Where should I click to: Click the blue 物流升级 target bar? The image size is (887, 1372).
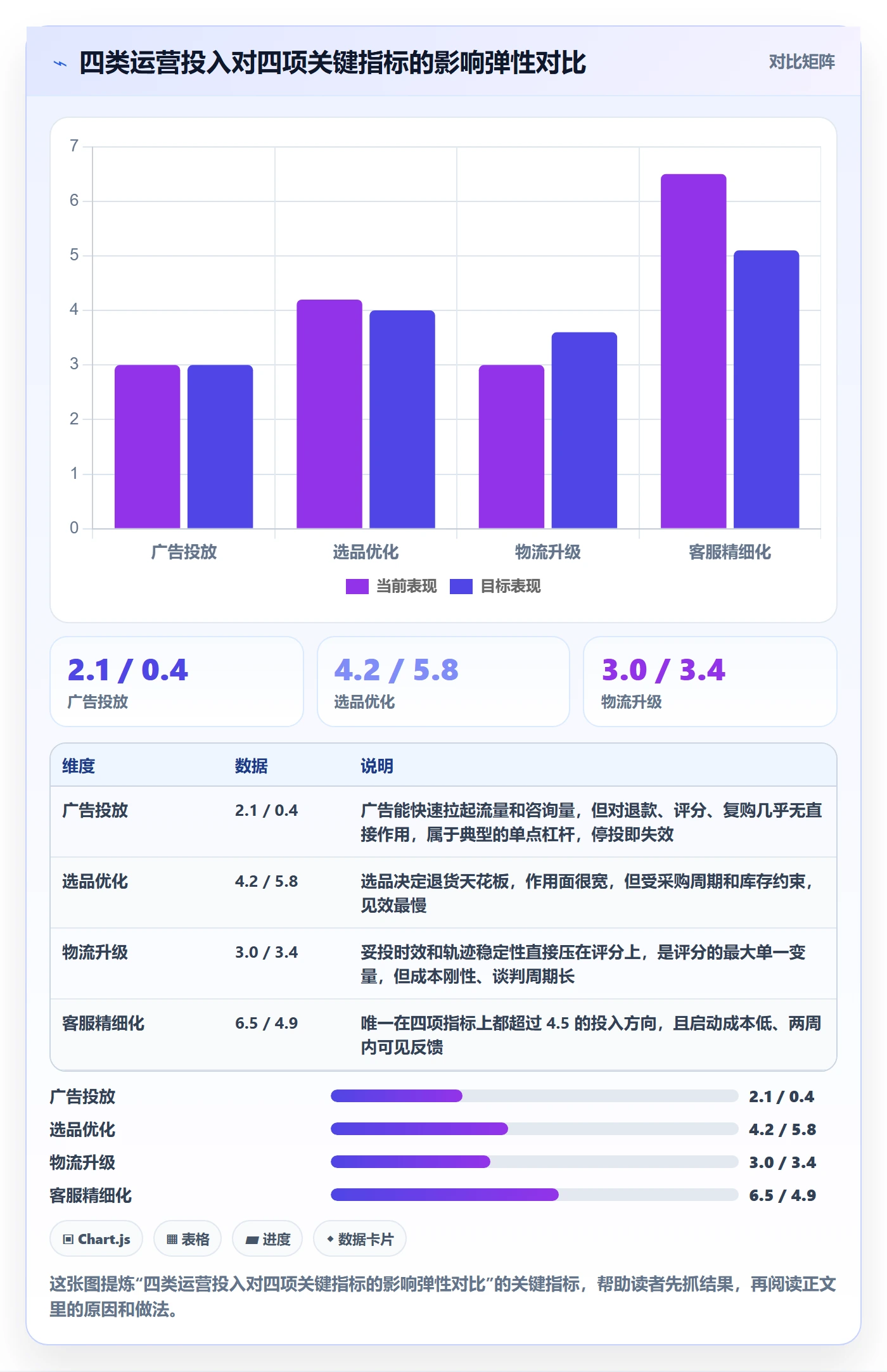[584, 430]
